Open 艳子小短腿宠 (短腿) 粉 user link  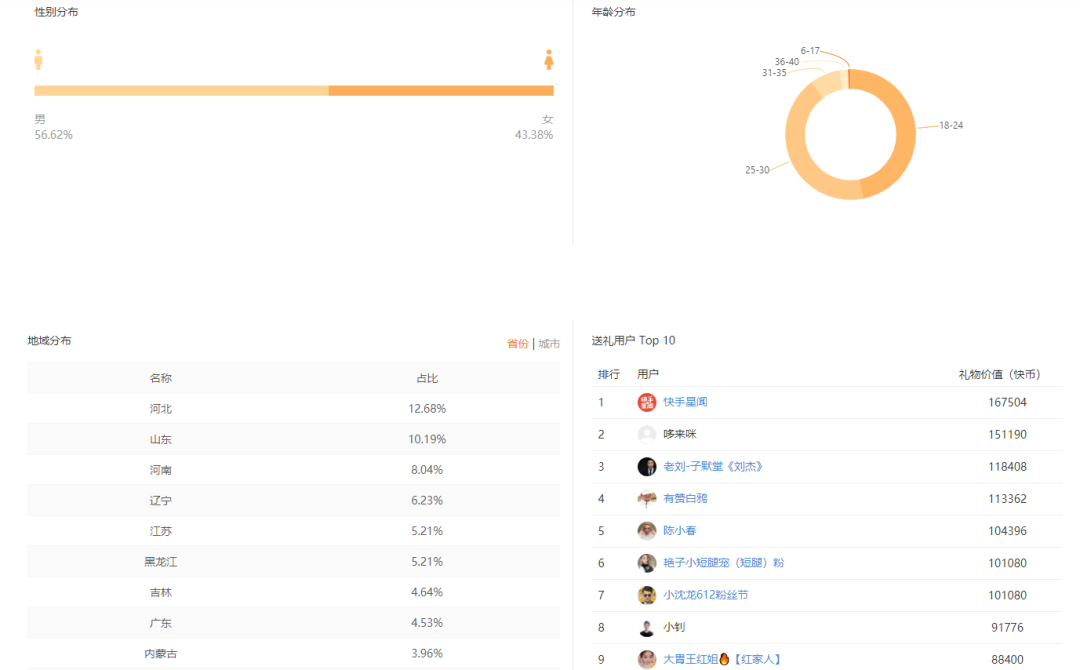pyautogui.click(x=723, y=563)
